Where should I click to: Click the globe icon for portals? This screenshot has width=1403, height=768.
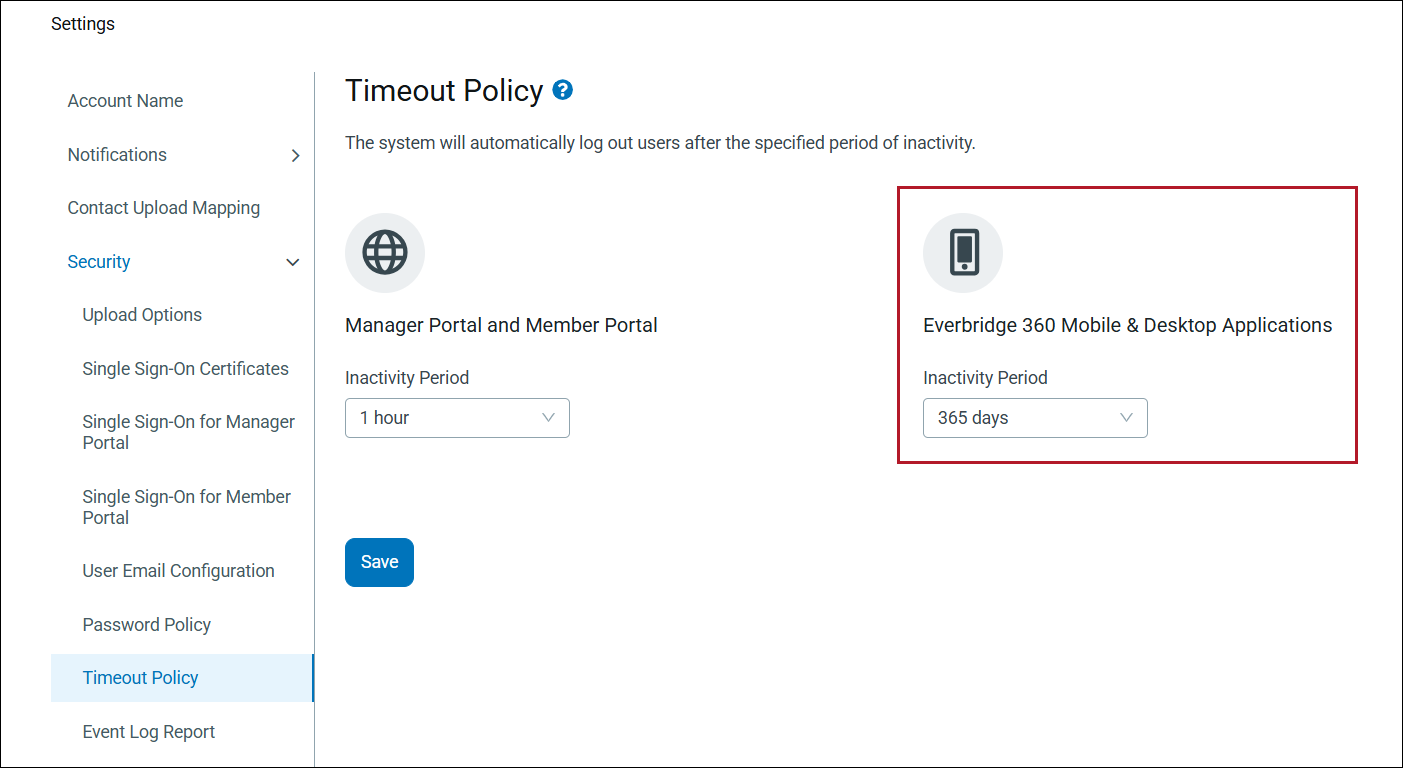point(385,252)
